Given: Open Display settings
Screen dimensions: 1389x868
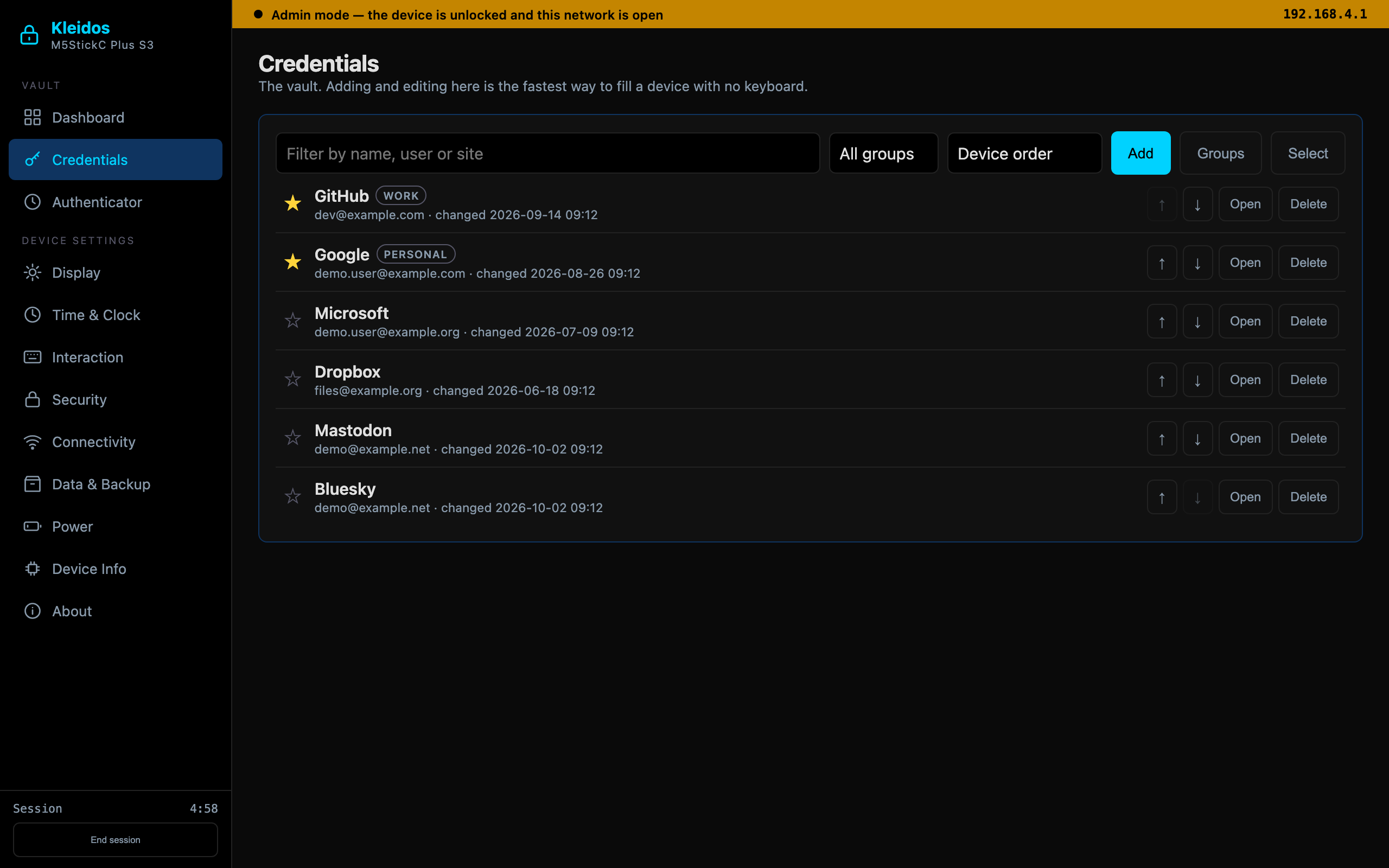Looking at the screenshot, I should [x=116, y=273].
